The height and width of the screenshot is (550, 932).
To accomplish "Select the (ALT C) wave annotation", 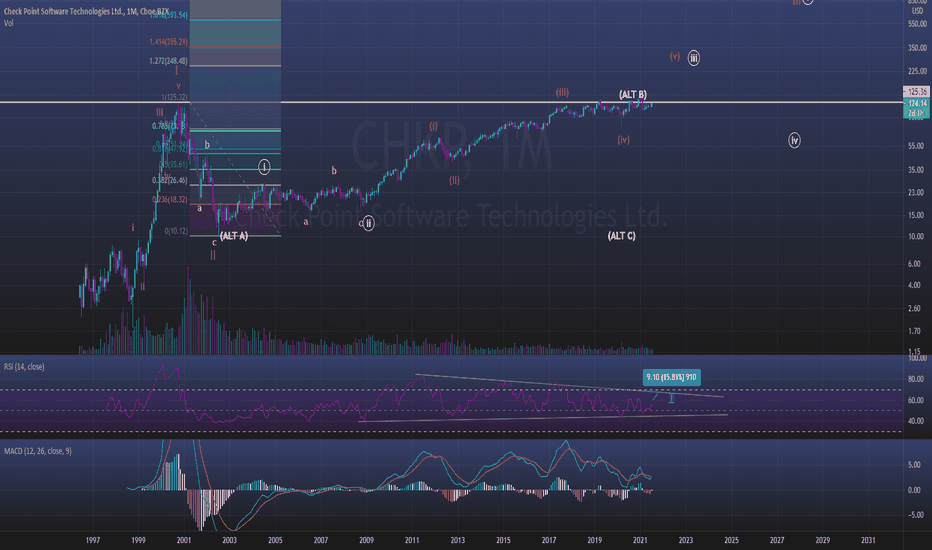I will [622, 236].
